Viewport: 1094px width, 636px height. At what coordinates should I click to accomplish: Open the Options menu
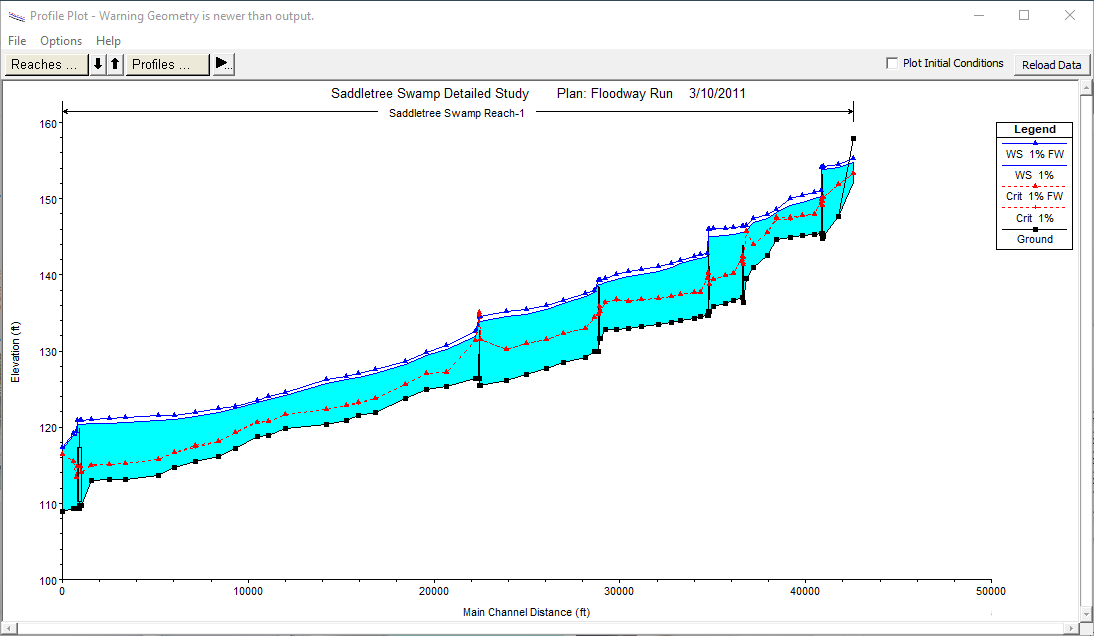(x=61, y=41)
